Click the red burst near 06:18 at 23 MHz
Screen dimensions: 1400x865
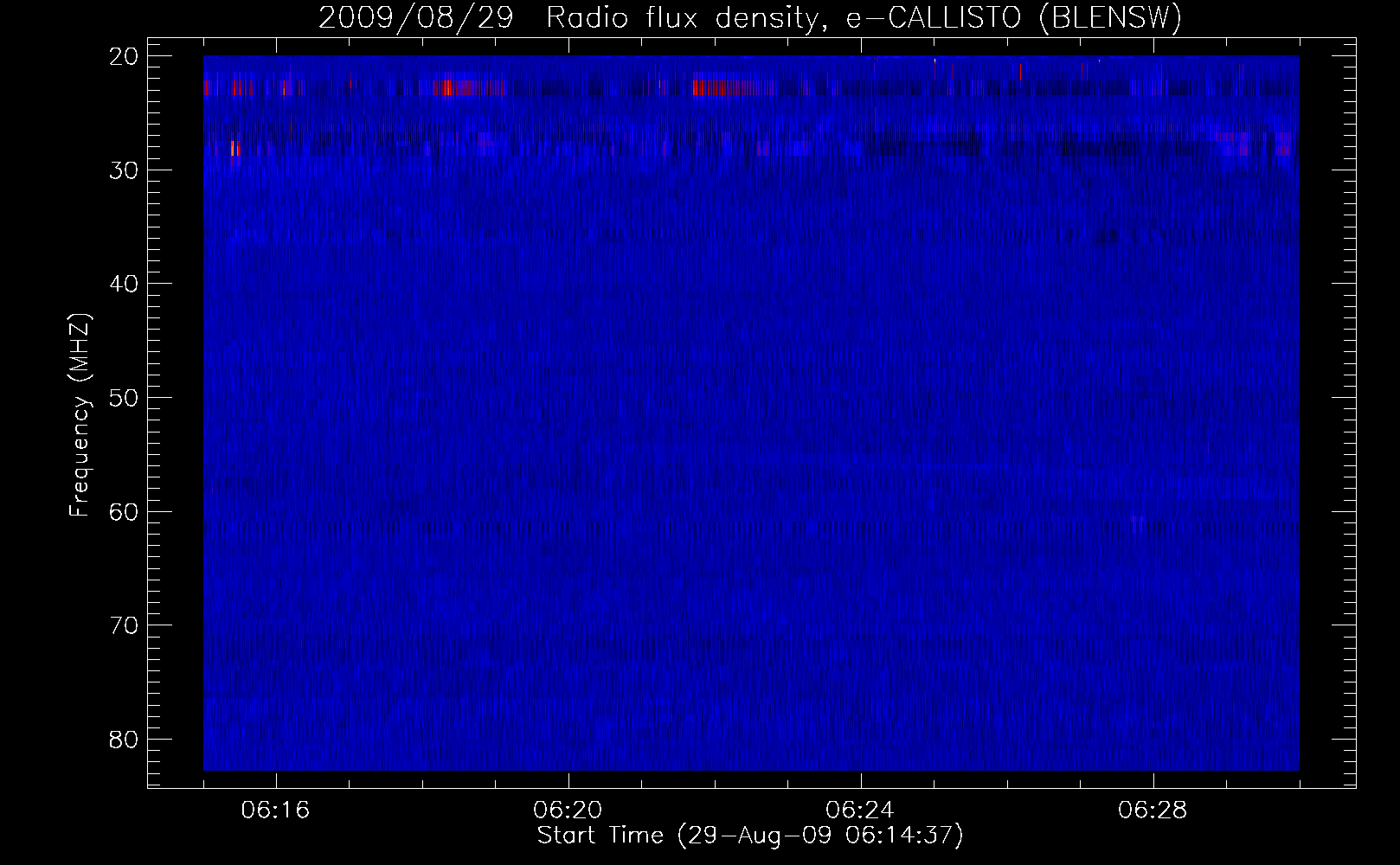468,87
